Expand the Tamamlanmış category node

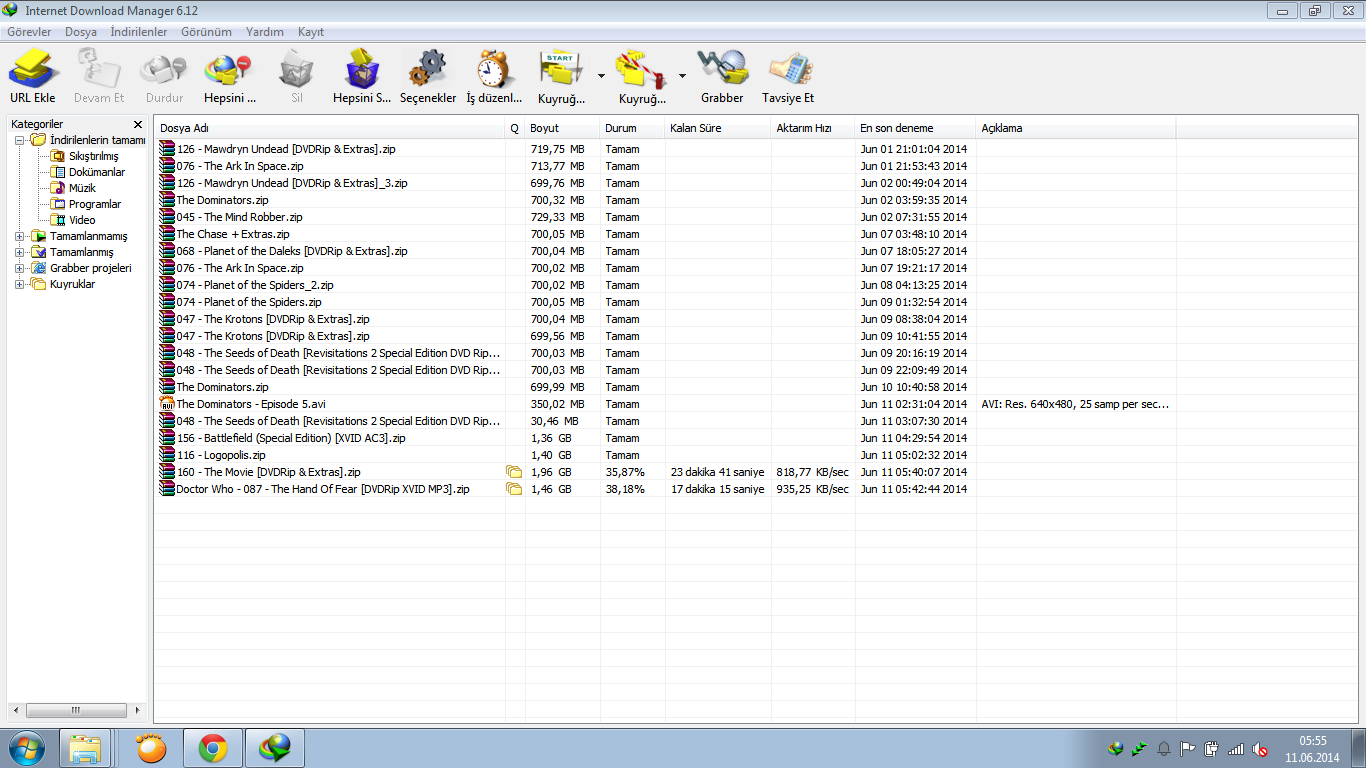[x=19, y=252]
